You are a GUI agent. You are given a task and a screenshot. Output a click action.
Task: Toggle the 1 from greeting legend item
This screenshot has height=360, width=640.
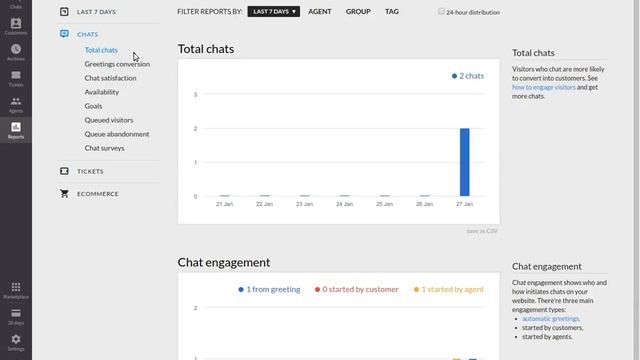coord(269,289)
